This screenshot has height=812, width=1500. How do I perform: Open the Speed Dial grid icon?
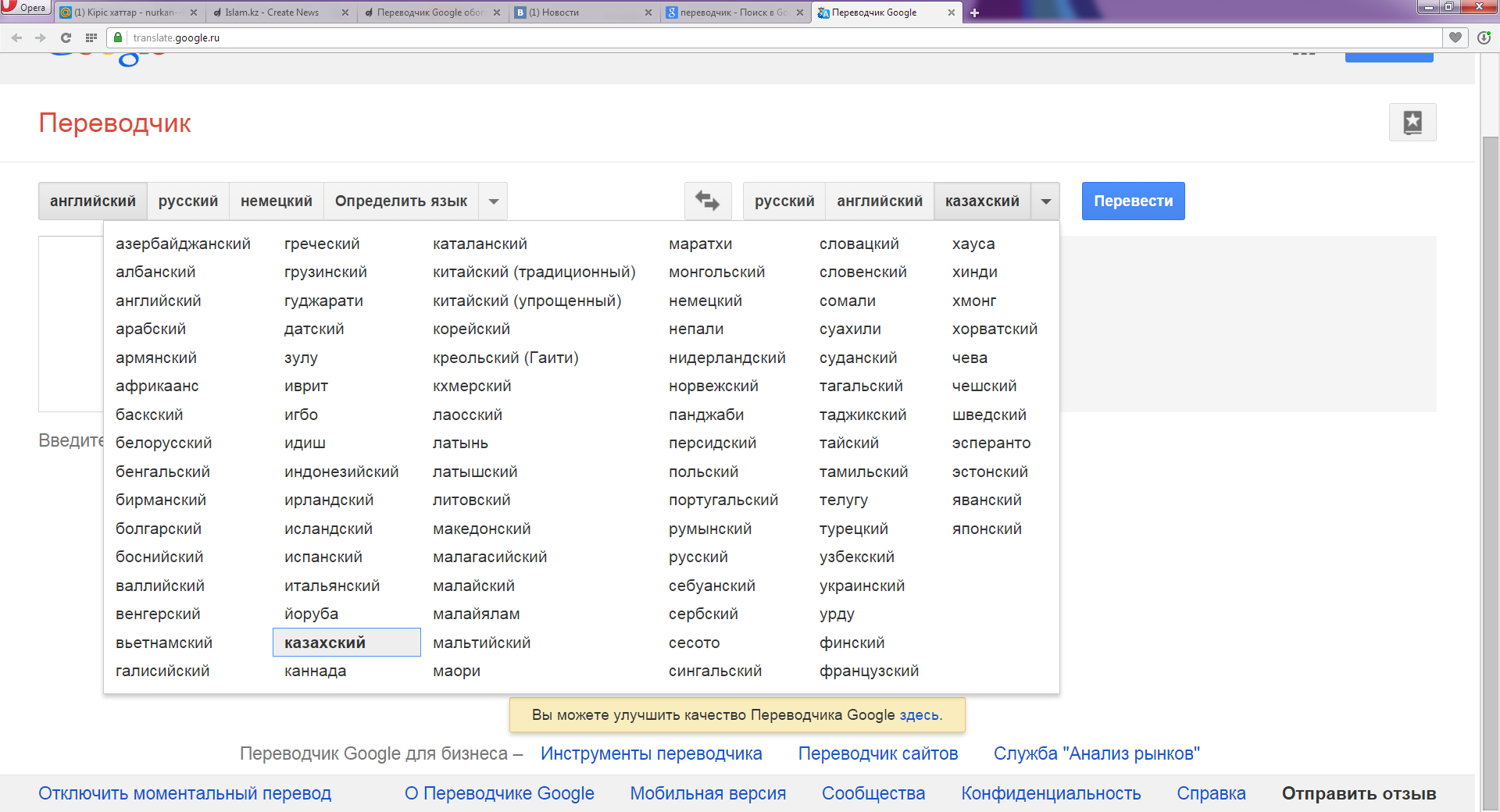point(91,37)
